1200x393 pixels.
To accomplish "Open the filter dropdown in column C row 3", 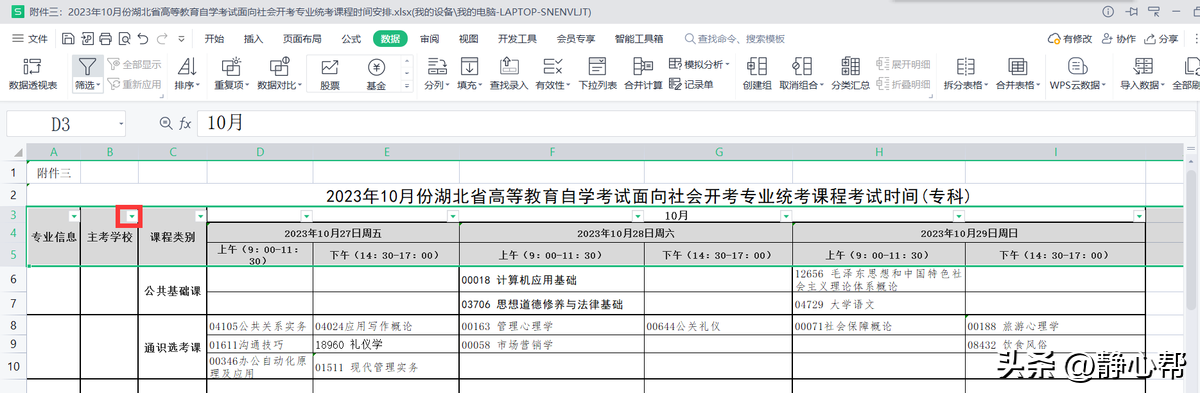I will tap(200, 216).
